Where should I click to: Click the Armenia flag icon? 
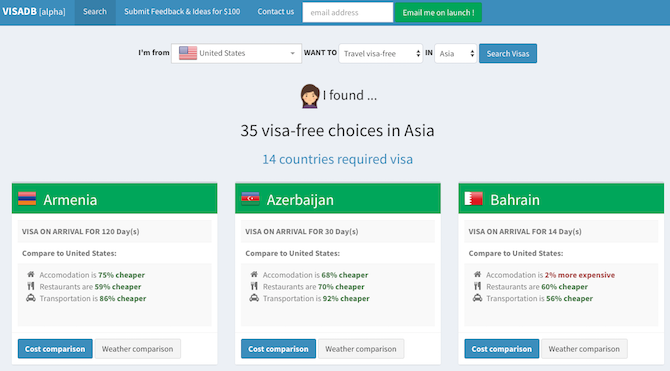click(27, 198)
